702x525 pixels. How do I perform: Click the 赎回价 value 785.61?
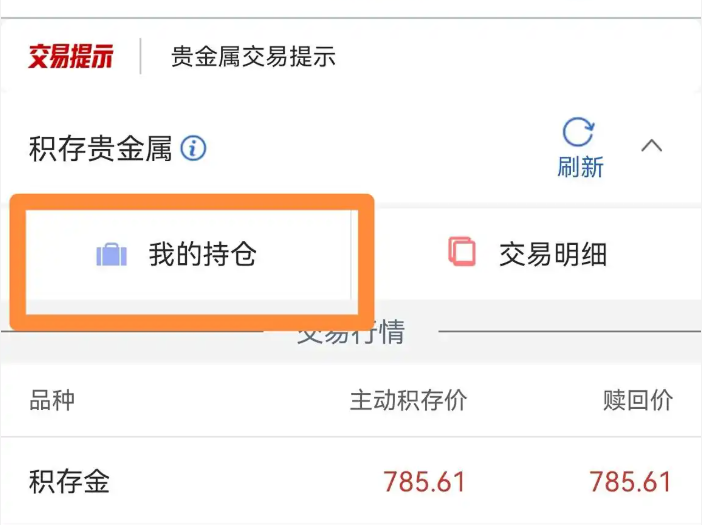630,482
